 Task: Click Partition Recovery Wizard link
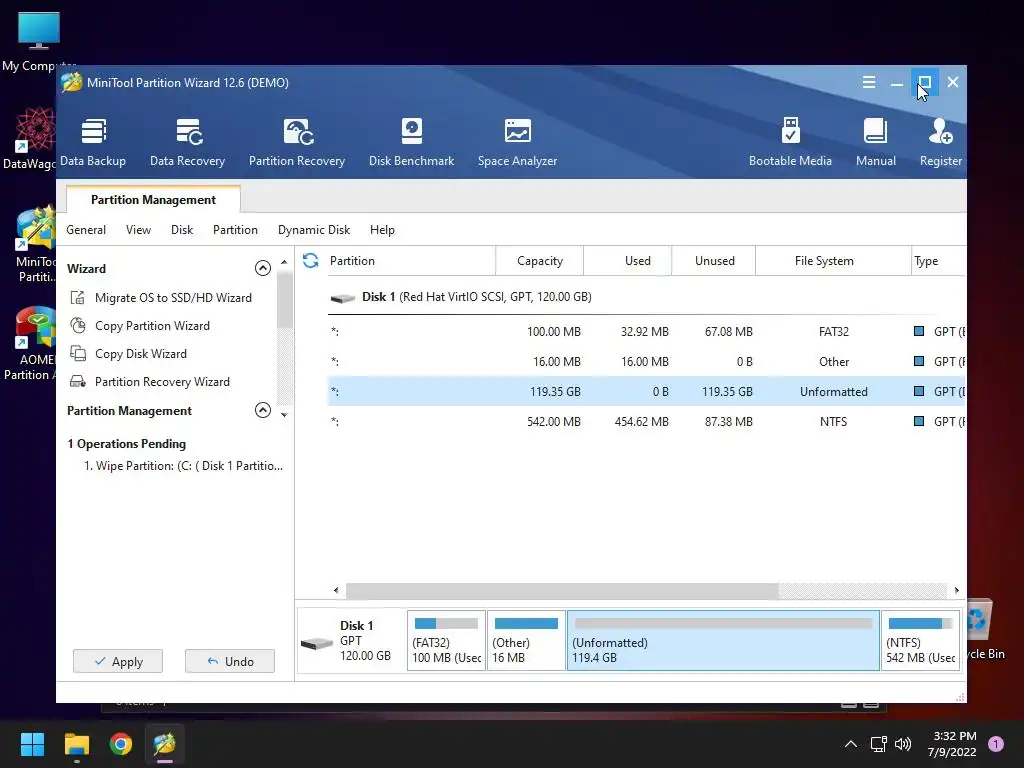pos(162,382)
